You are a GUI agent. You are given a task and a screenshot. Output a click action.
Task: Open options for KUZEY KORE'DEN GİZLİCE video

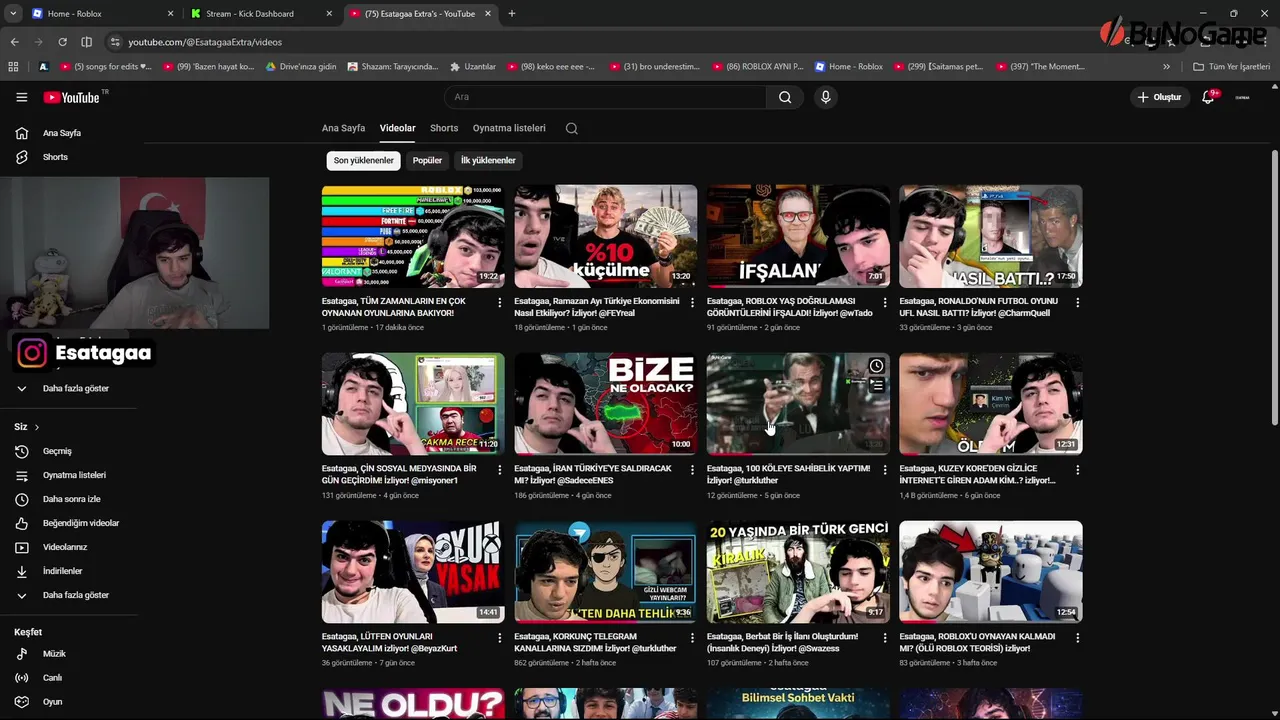click(x=1077, y=470)
